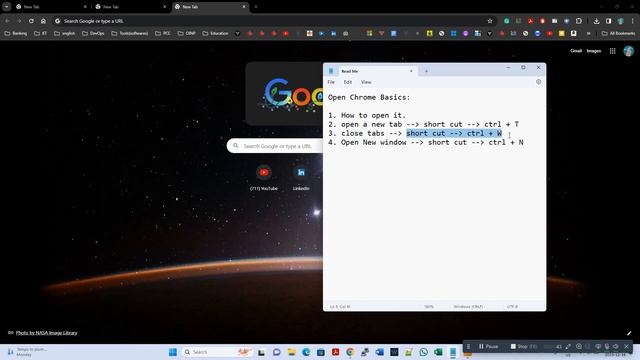Open Notepad settings gear icon
640x360 pixels.
pyautogui.click(x=538, y=82)
